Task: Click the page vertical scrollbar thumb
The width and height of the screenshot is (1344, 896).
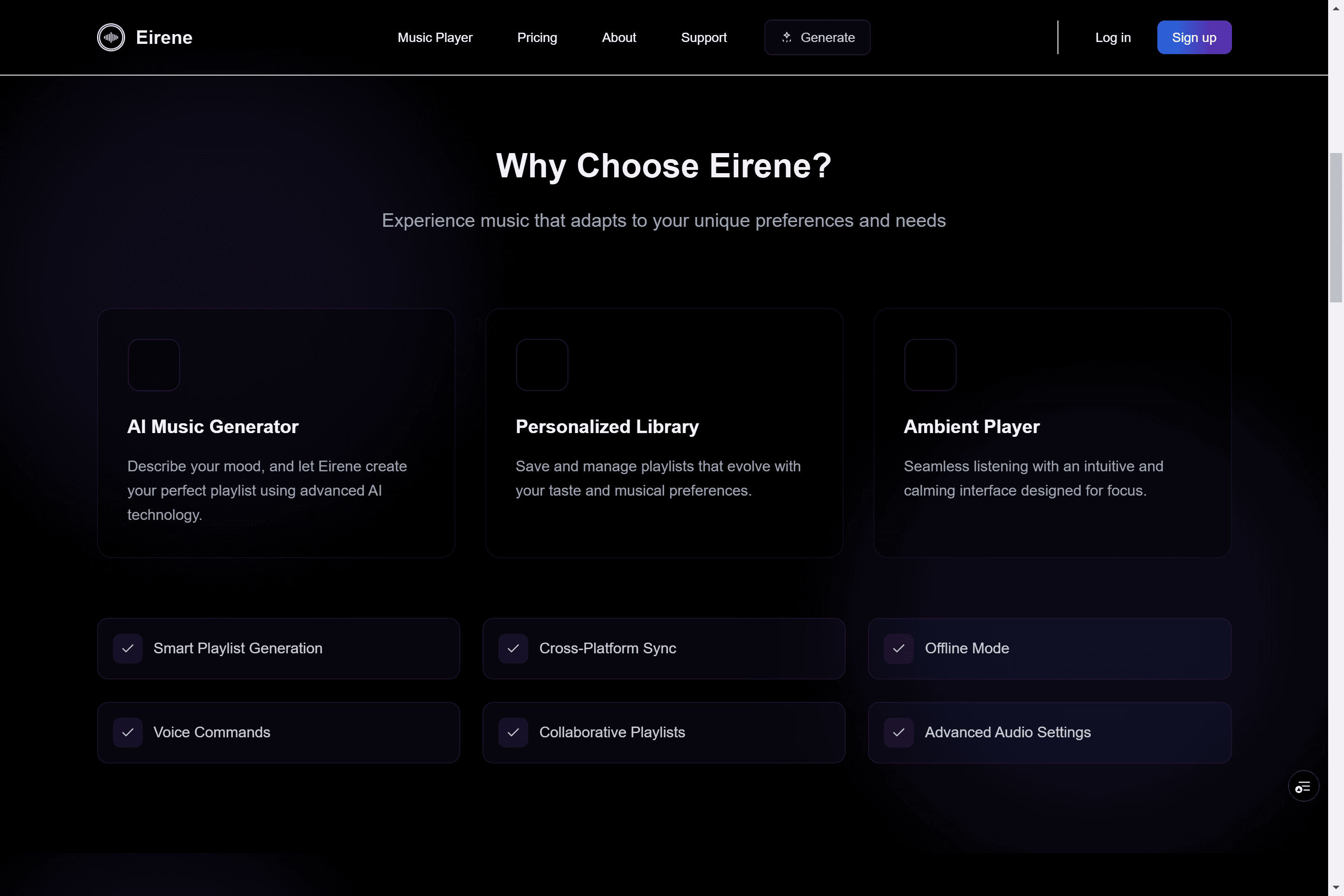Action: click(1336, 227)
